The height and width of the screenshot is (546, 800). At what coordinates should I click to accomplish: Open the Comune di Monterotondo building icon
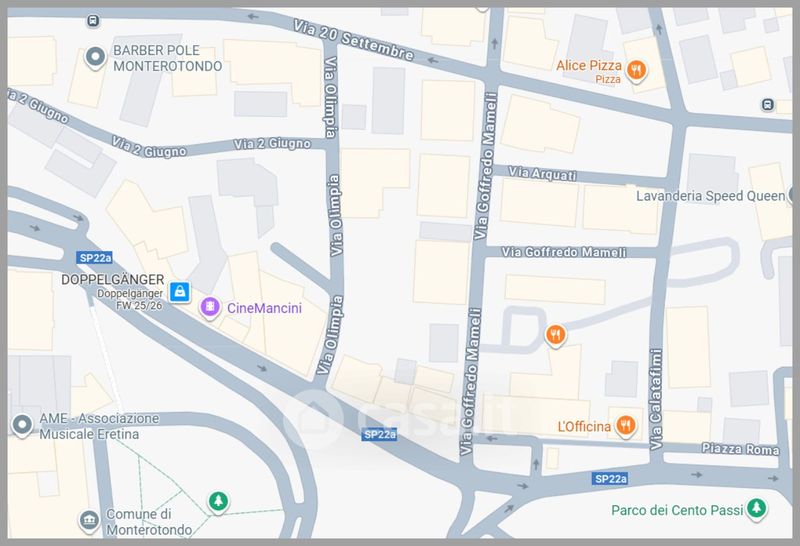coord(89,520)
